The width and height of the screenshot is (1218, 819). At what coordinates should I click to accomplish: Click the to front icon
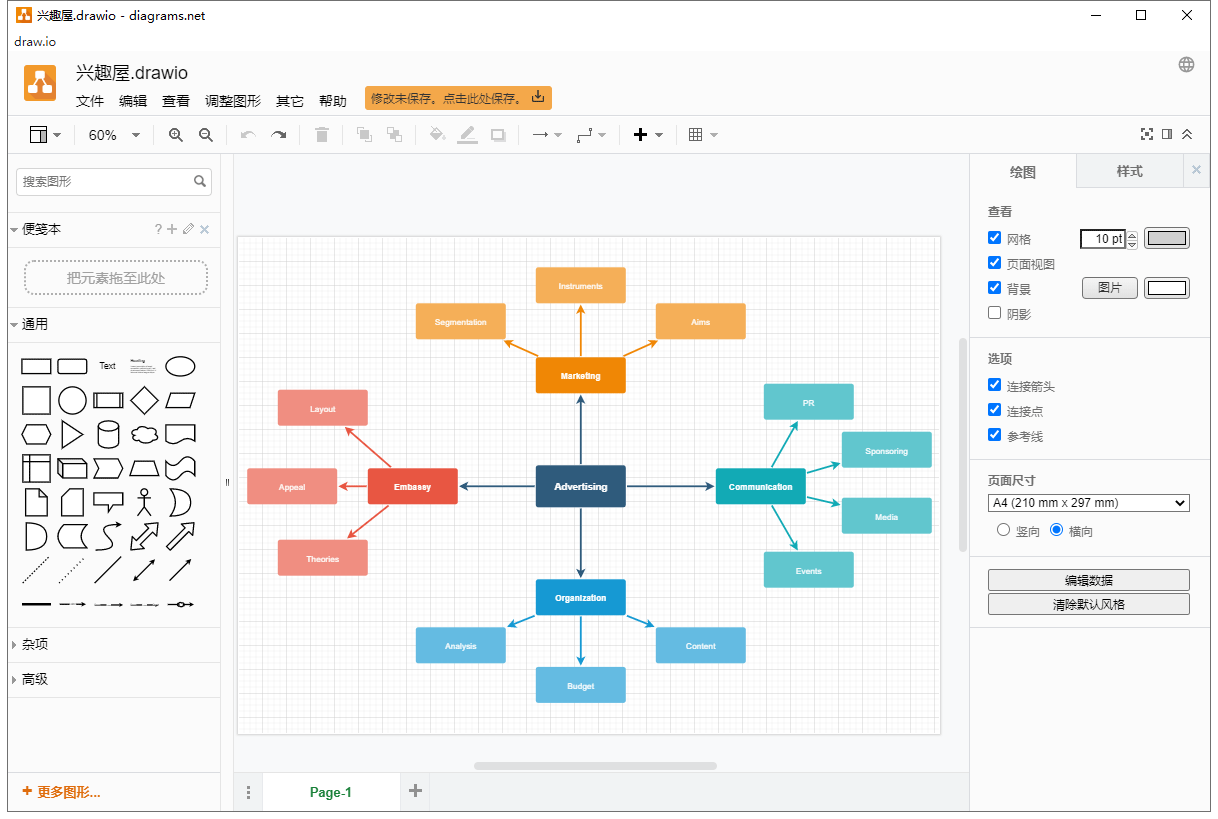click(x=364, y=135)
